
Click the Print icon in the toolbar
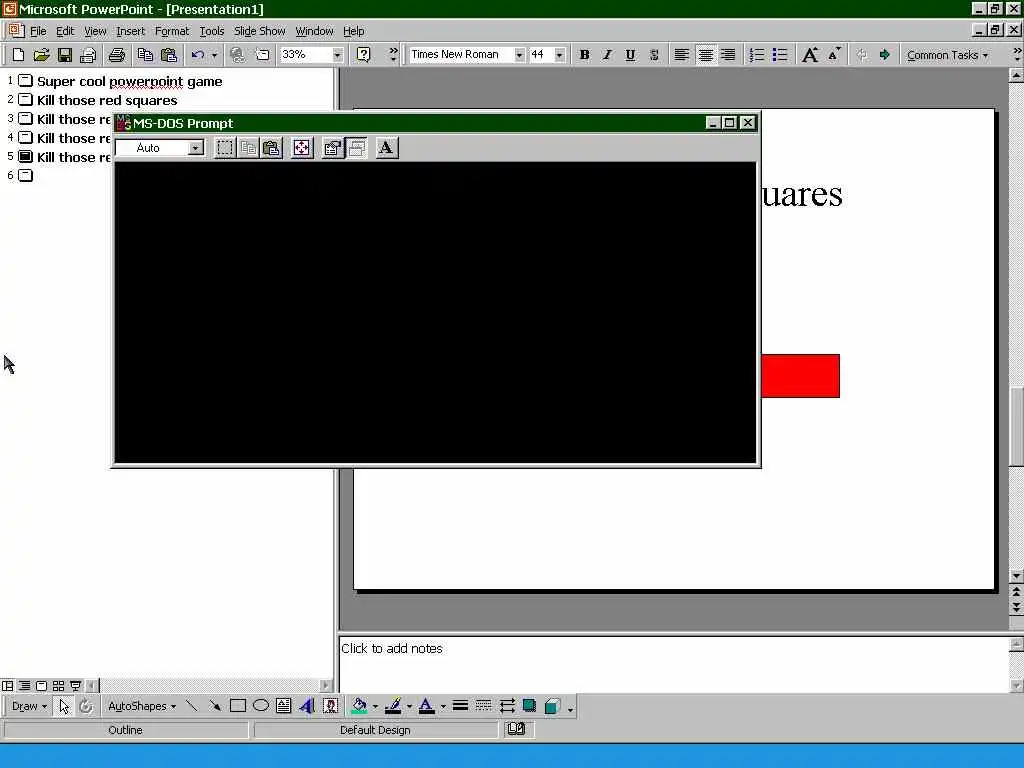[x=117, y=55]
